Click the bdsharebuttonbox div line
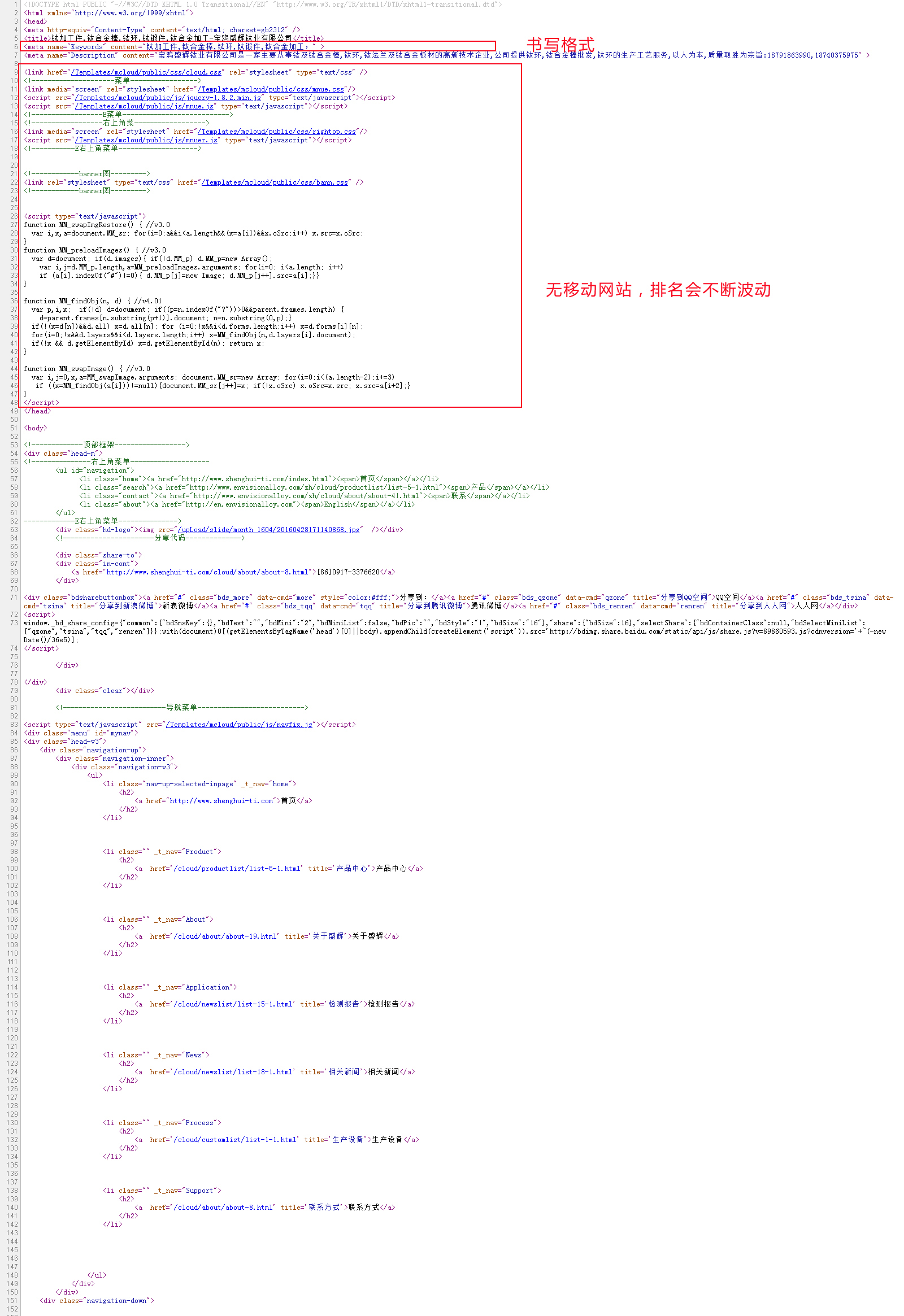The image size is (904, 1316). pos(459,602)
